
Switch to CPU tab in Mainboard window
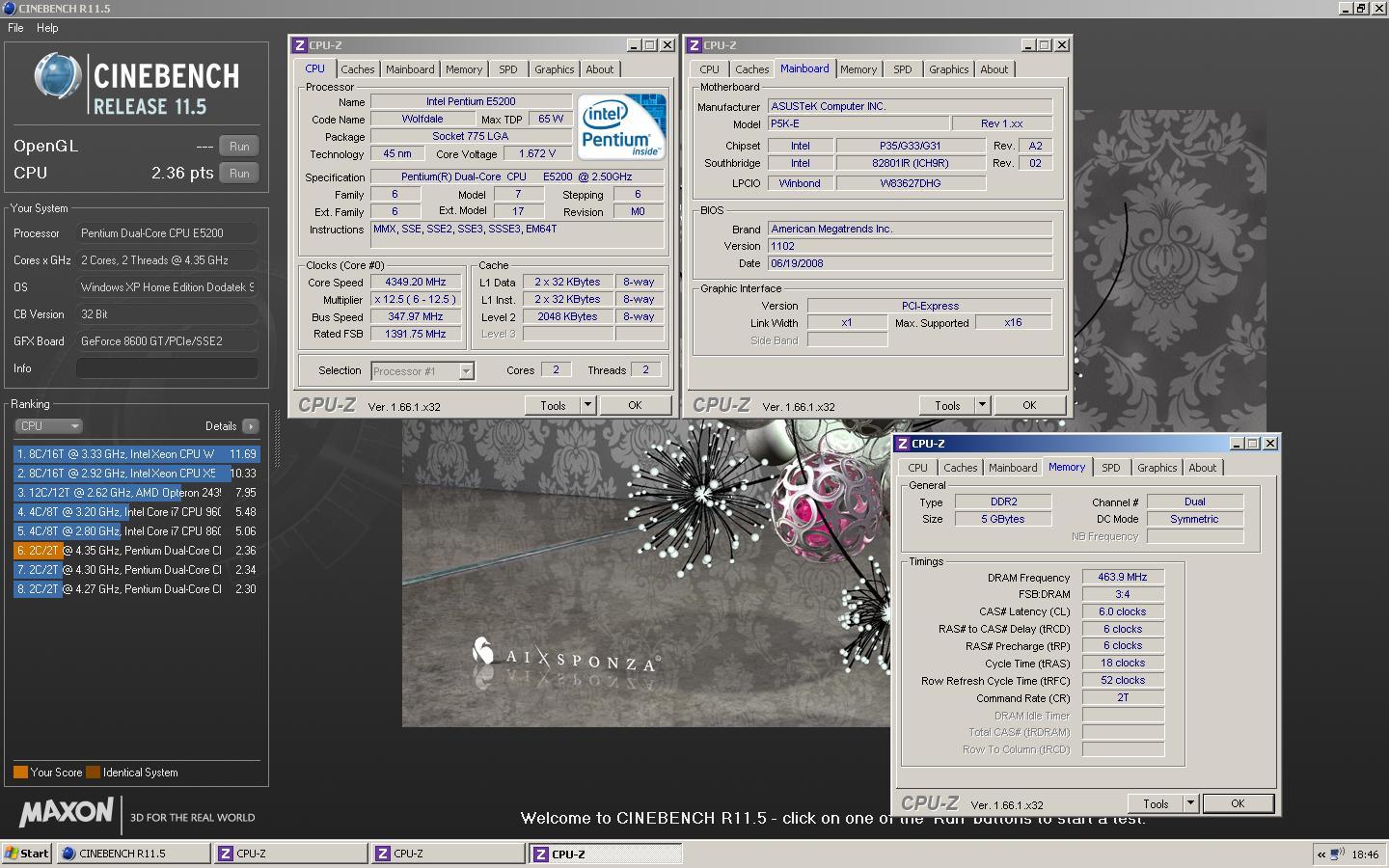click(x=709, y=69)
